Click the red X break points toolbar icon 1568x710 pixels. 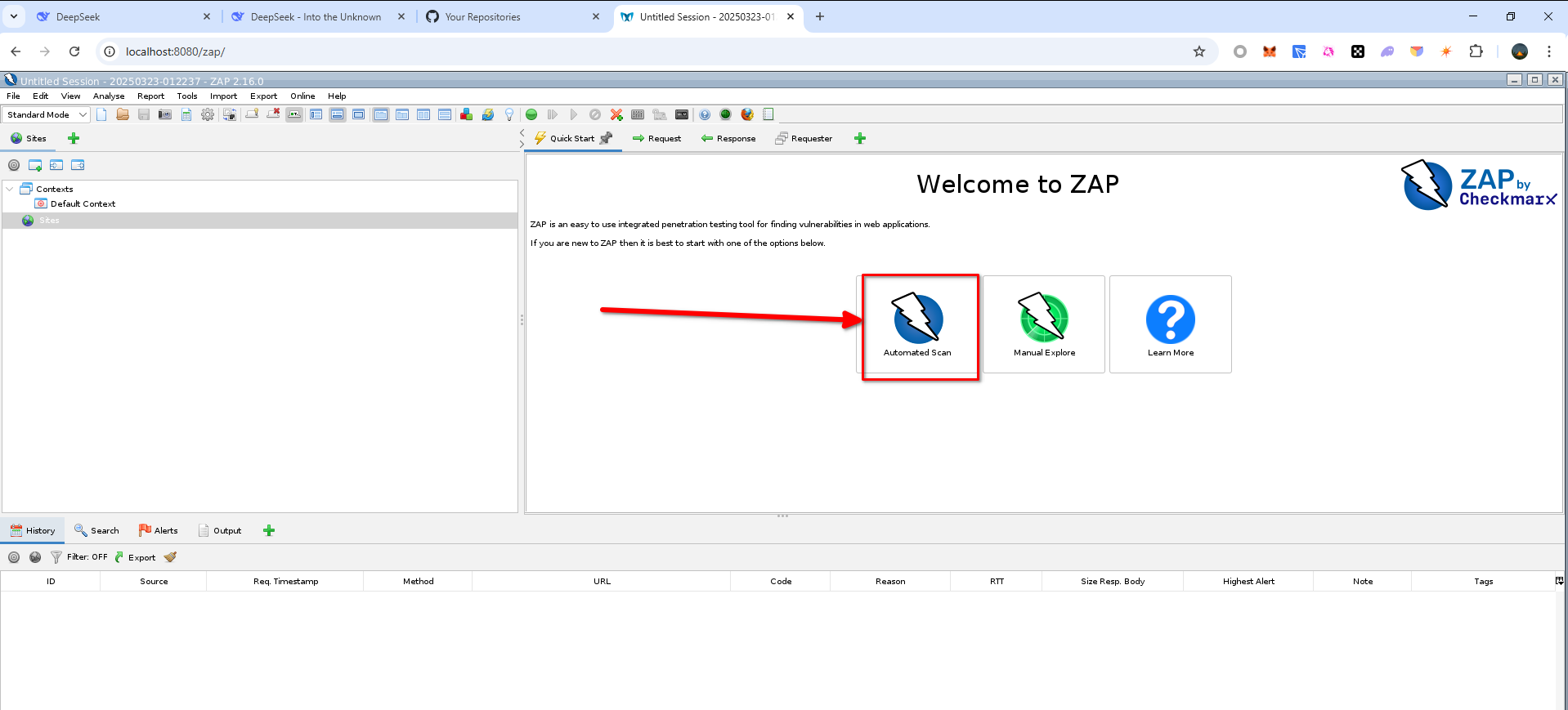click(616, 115)
